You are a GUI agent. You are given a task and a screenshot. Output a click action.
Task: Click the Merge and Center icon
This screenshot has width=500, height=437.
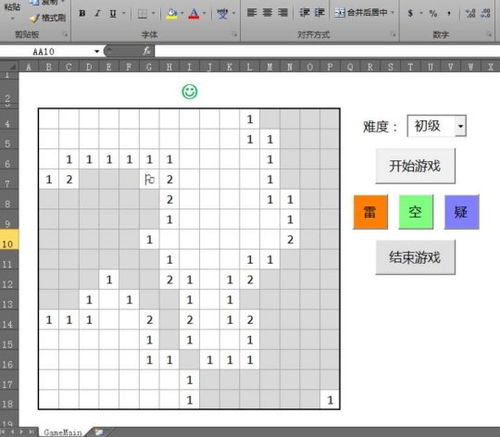click(x=339, y=13)
